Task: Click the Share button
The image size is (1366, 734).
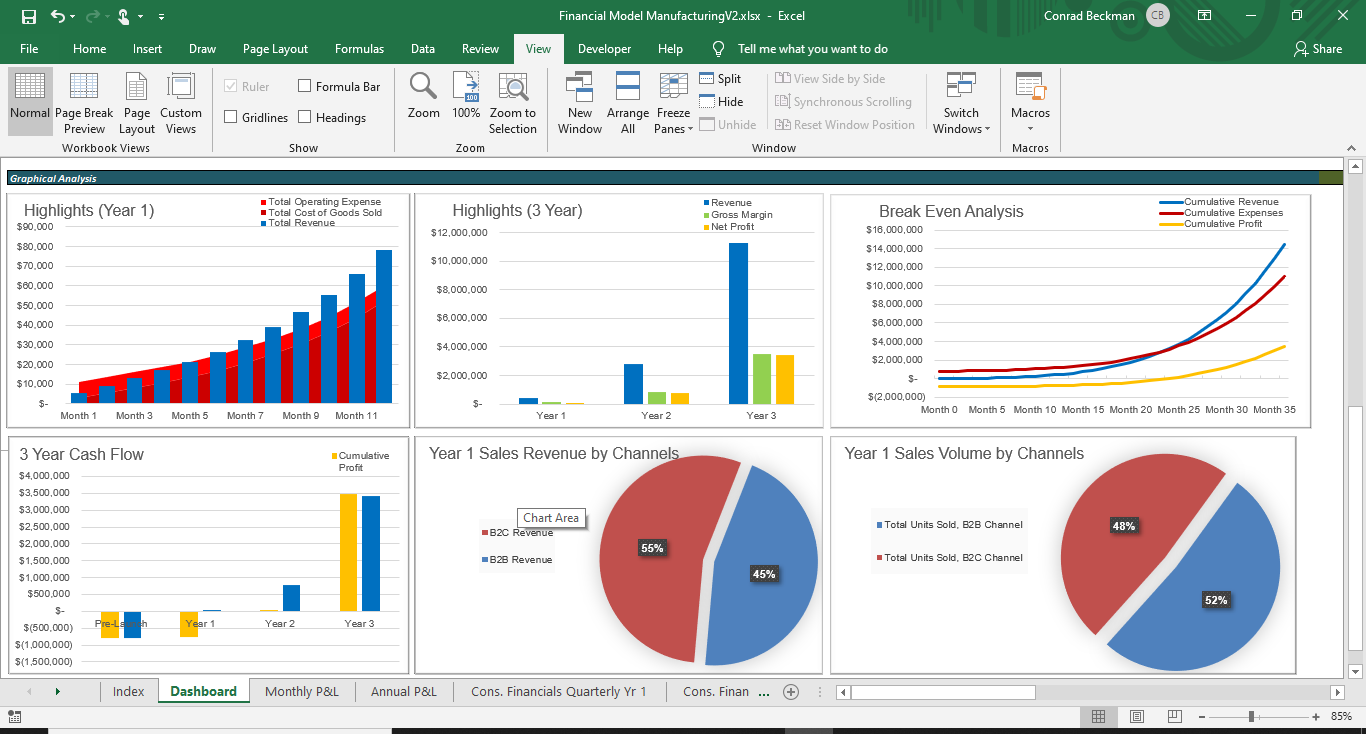Action: tap(1318, 48)
